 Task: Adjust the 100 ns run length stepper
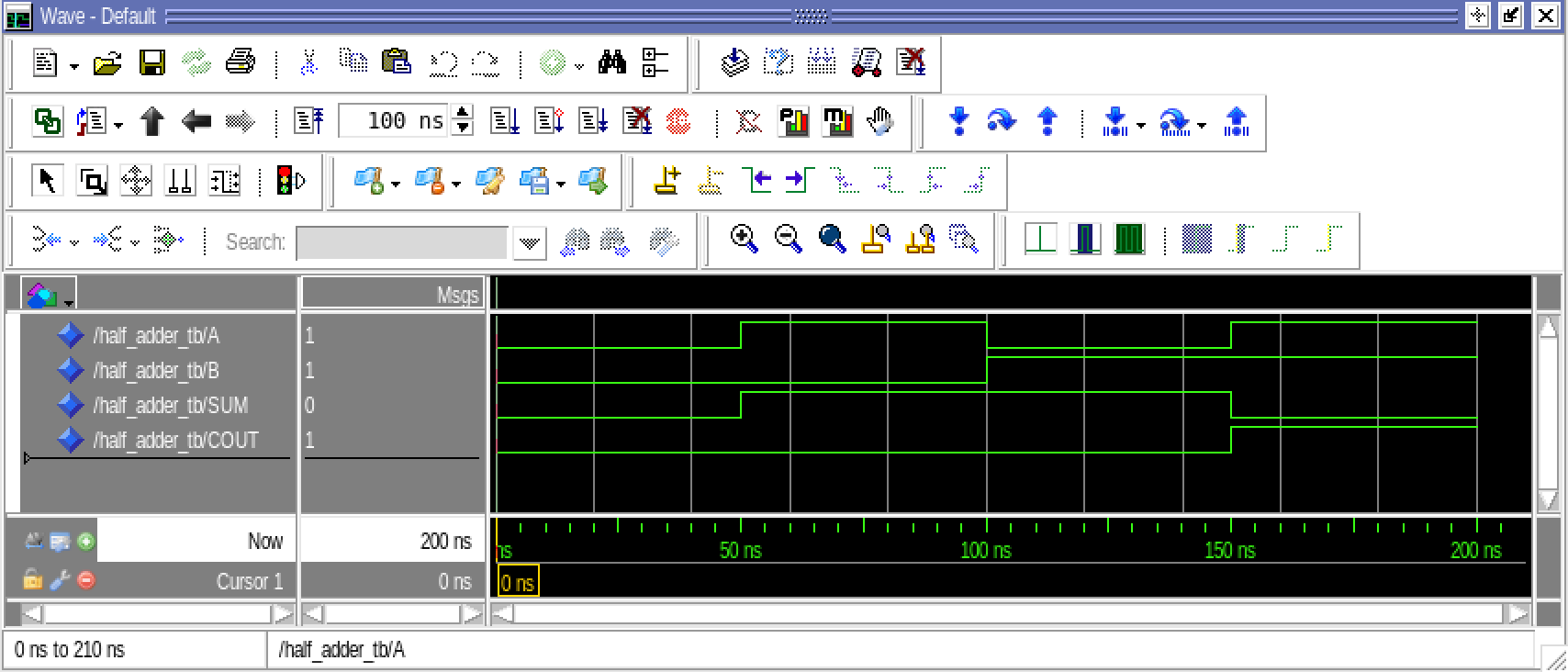coord(464,121)
